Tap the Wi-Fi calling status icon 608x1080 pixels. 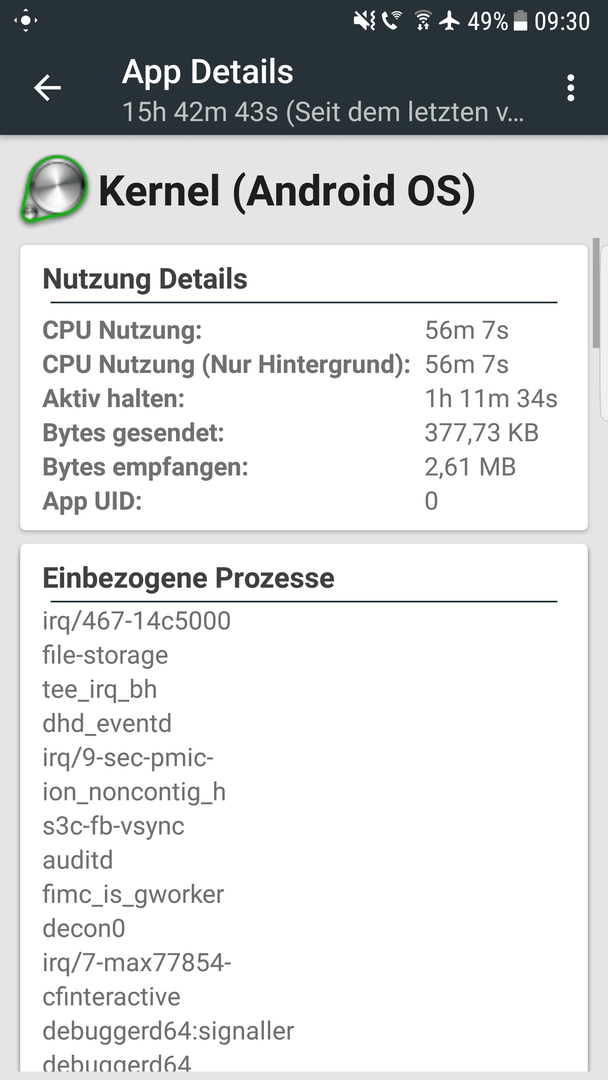(392, 21)
